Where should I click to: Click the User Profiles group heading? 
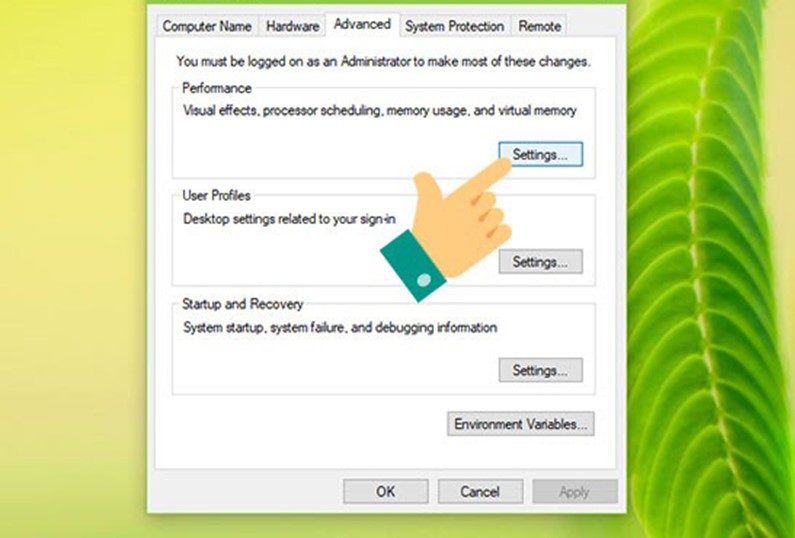pyautogui.click(x=216, y=196)
